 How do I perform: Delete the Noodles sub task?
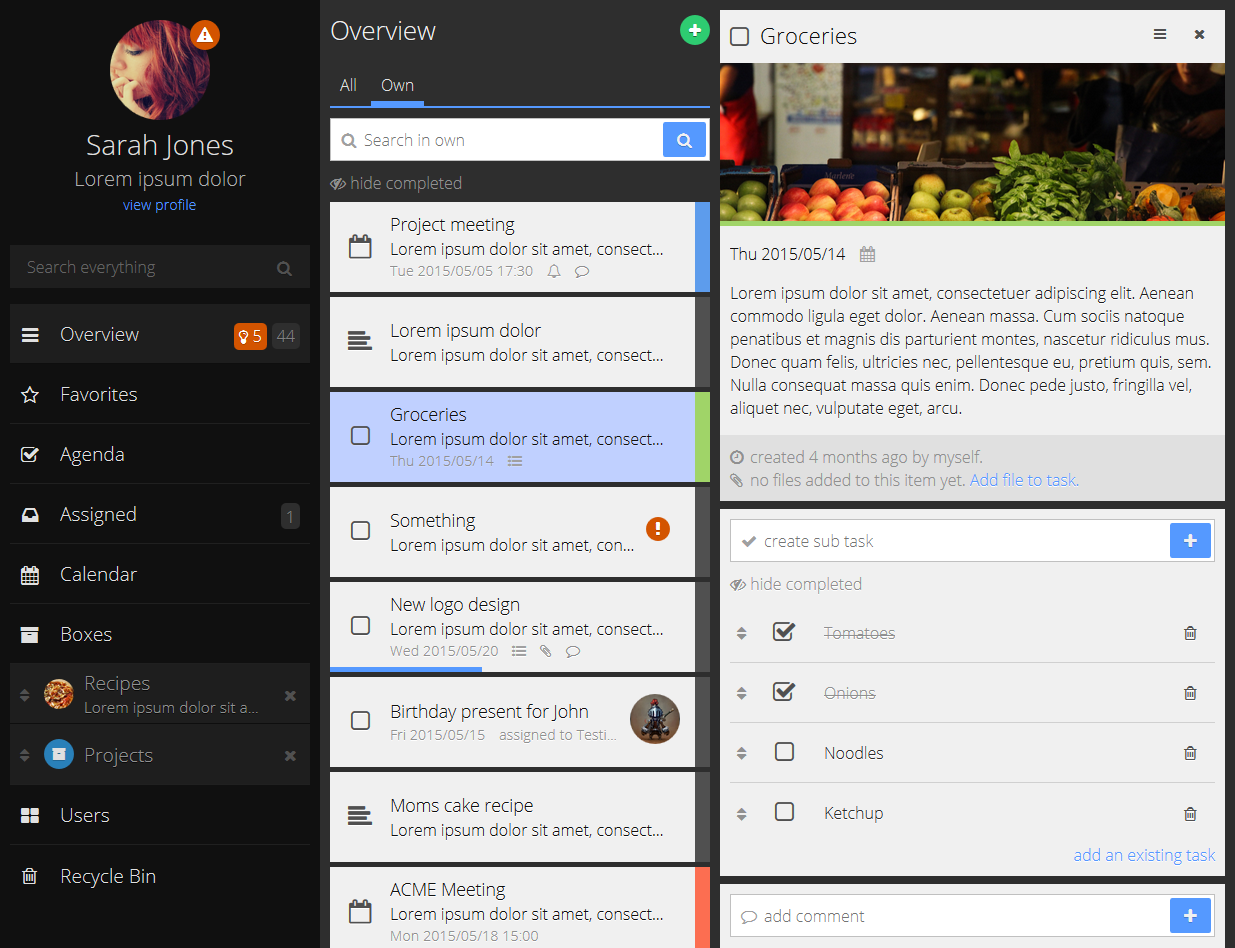1190,753
